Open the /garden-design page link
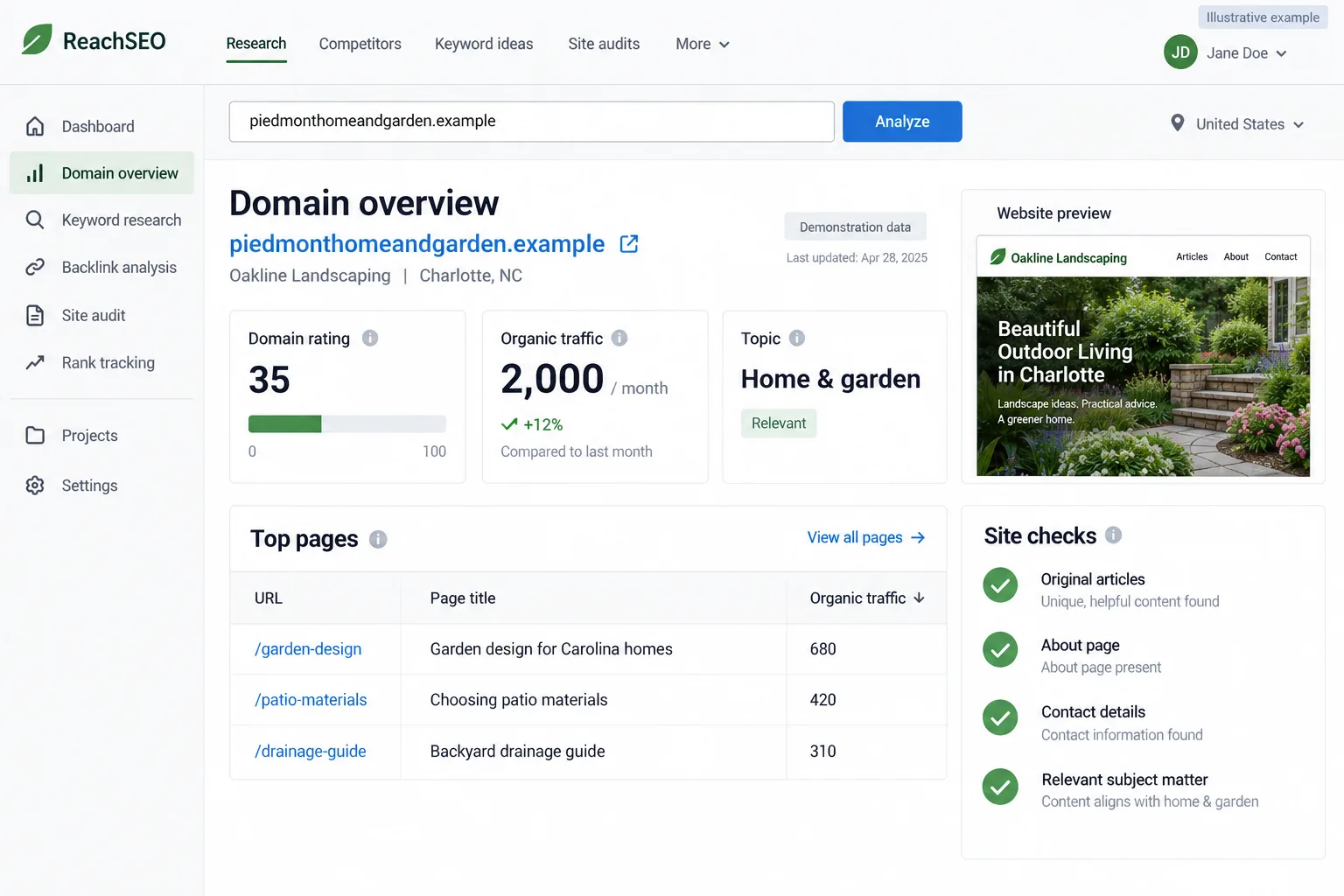This screenshot has height=896, width=1344. click(x=308, y=649)
